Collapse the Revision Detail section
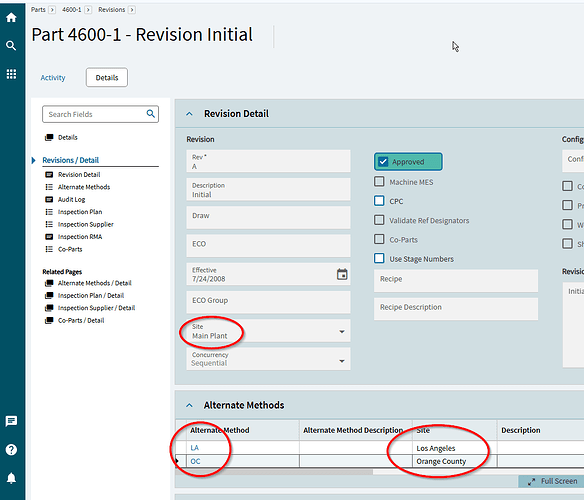This screenshot has height=500, width=584. tap(190, 114)
